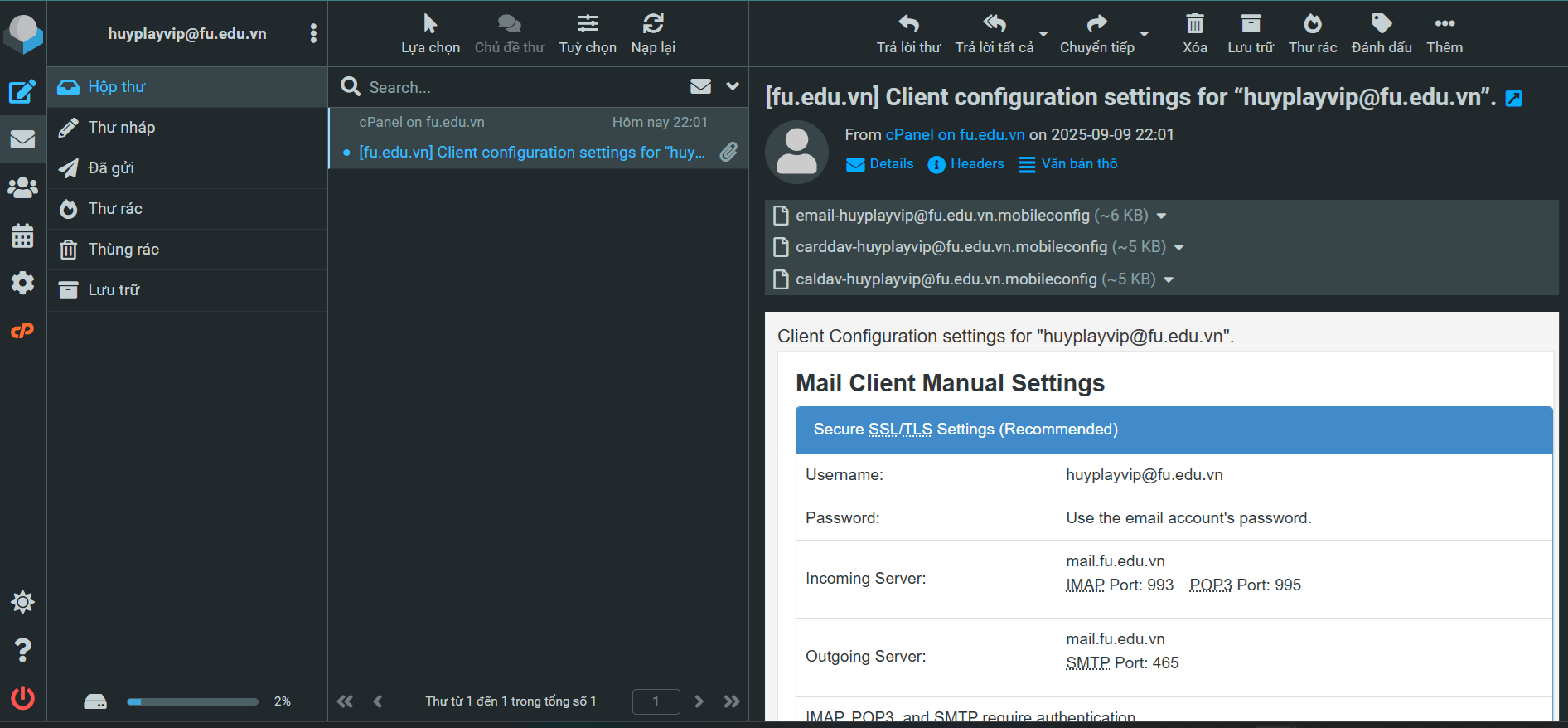Open the cPanel icon in sidebar

point(22,331)
